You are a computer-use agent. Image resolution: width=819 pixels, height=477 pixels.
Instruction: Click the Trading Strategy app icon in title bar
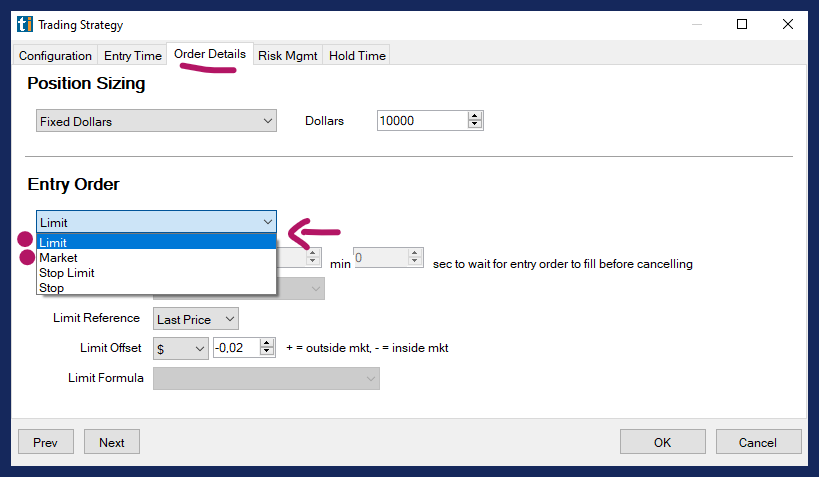coord(25,24)
